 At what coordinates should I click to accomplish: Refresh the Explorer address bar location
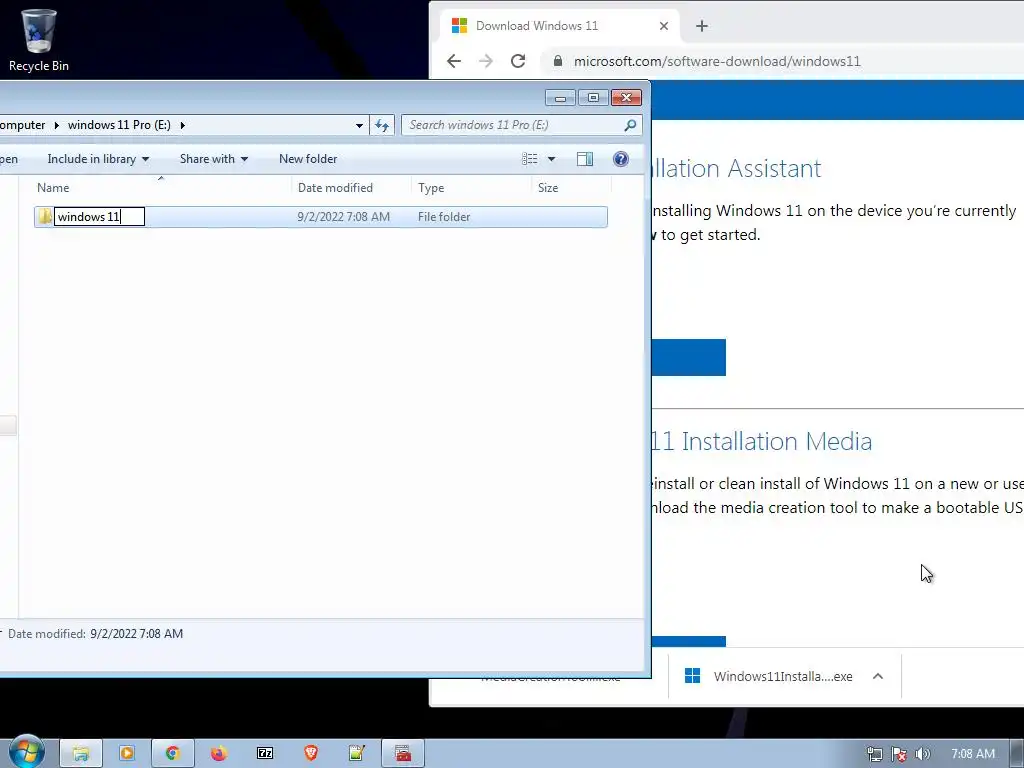[382, 125]
